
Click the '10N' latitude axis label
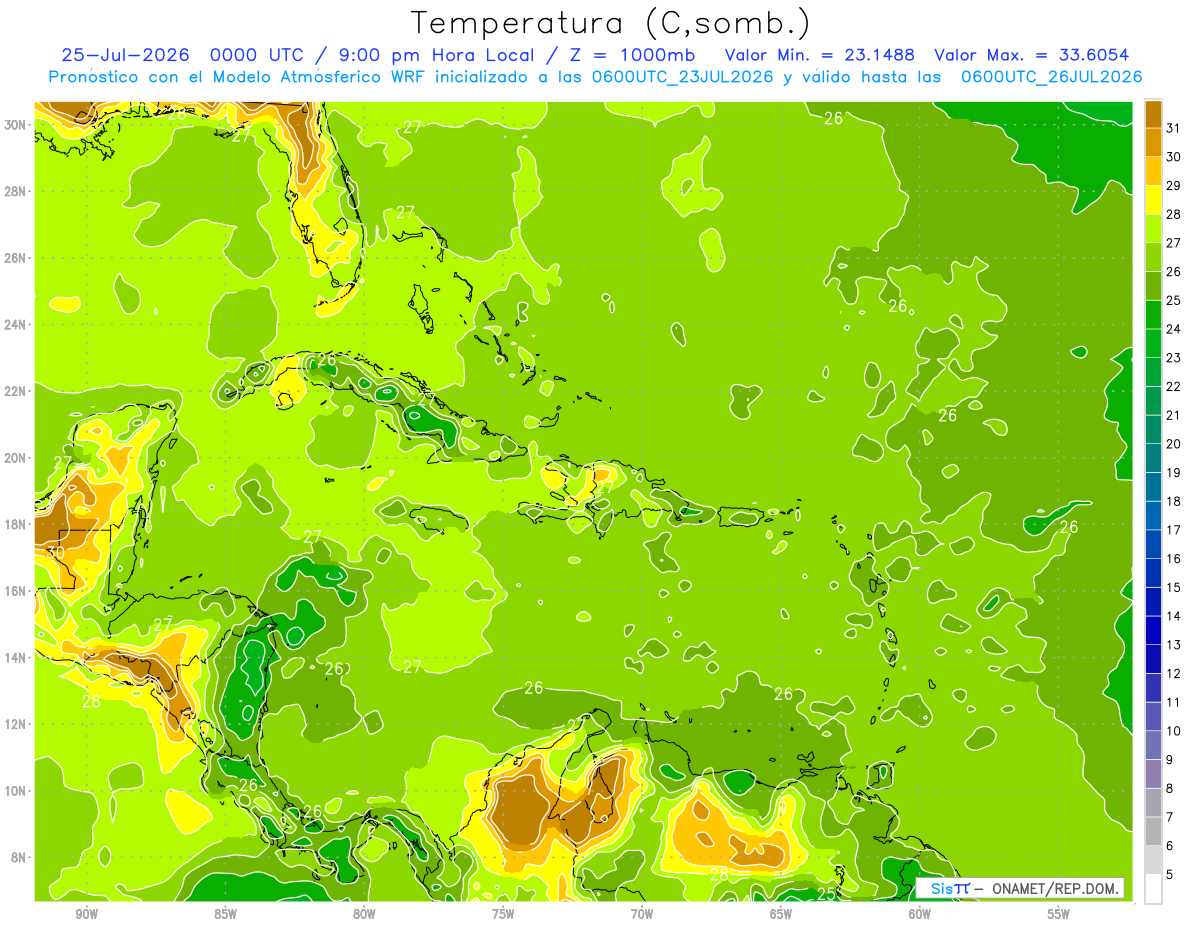tap(15, 791)
